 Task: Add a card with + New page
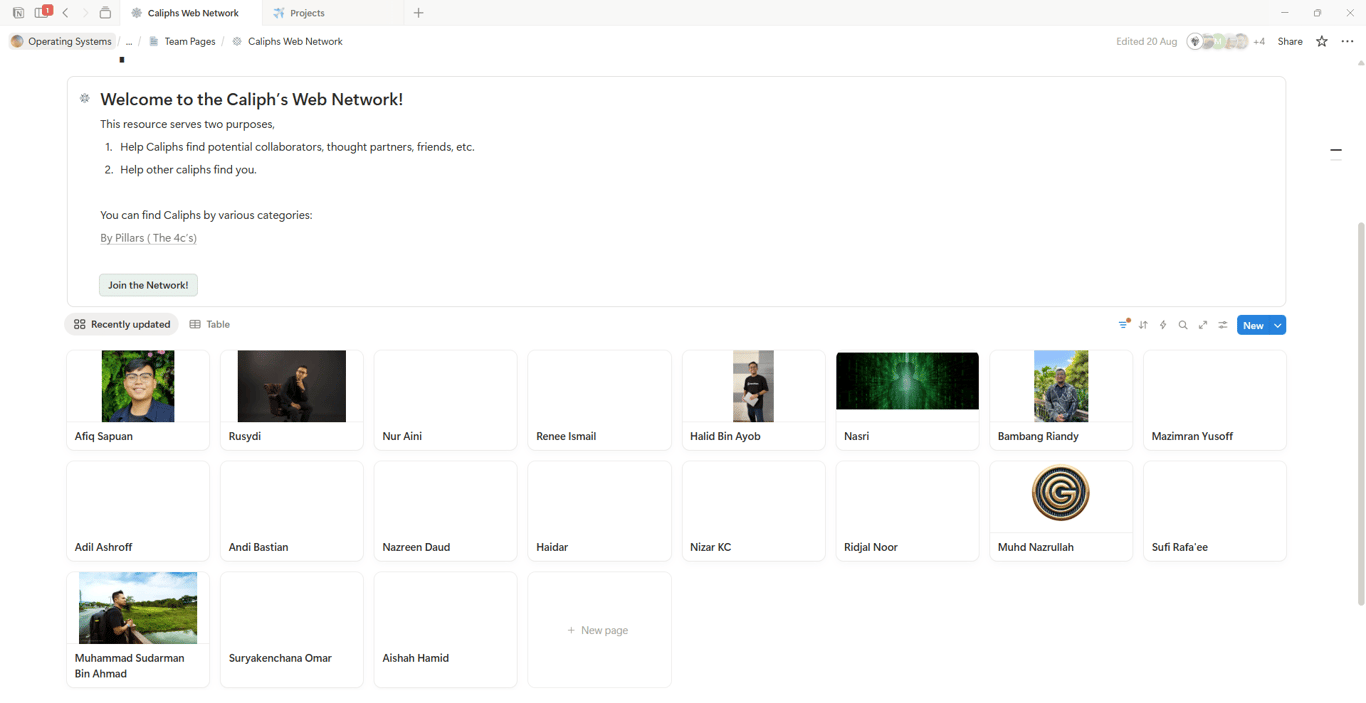pos(599,630)
